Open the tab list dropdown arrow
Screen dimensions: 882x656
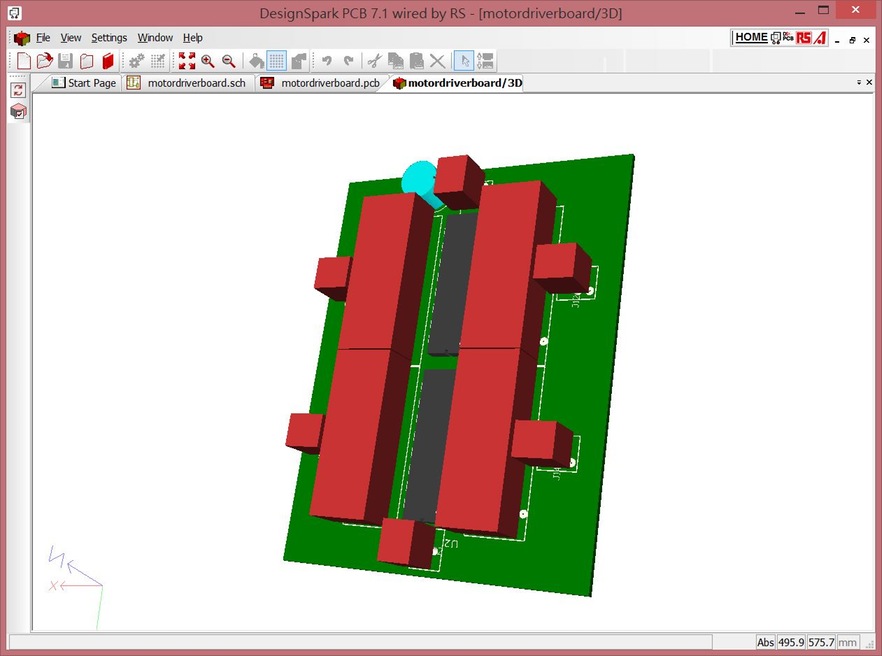(x=859, y=82)
